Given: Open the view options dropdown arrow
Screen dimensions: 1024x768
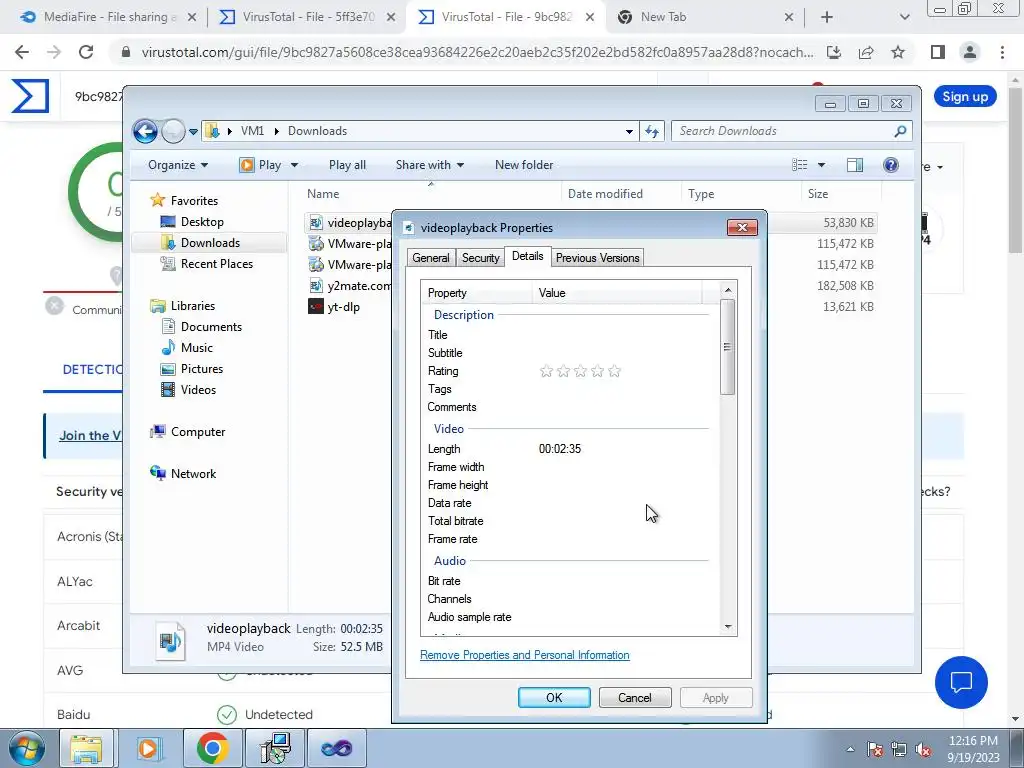Looking at the screenshot, I should tap(822, 165).
